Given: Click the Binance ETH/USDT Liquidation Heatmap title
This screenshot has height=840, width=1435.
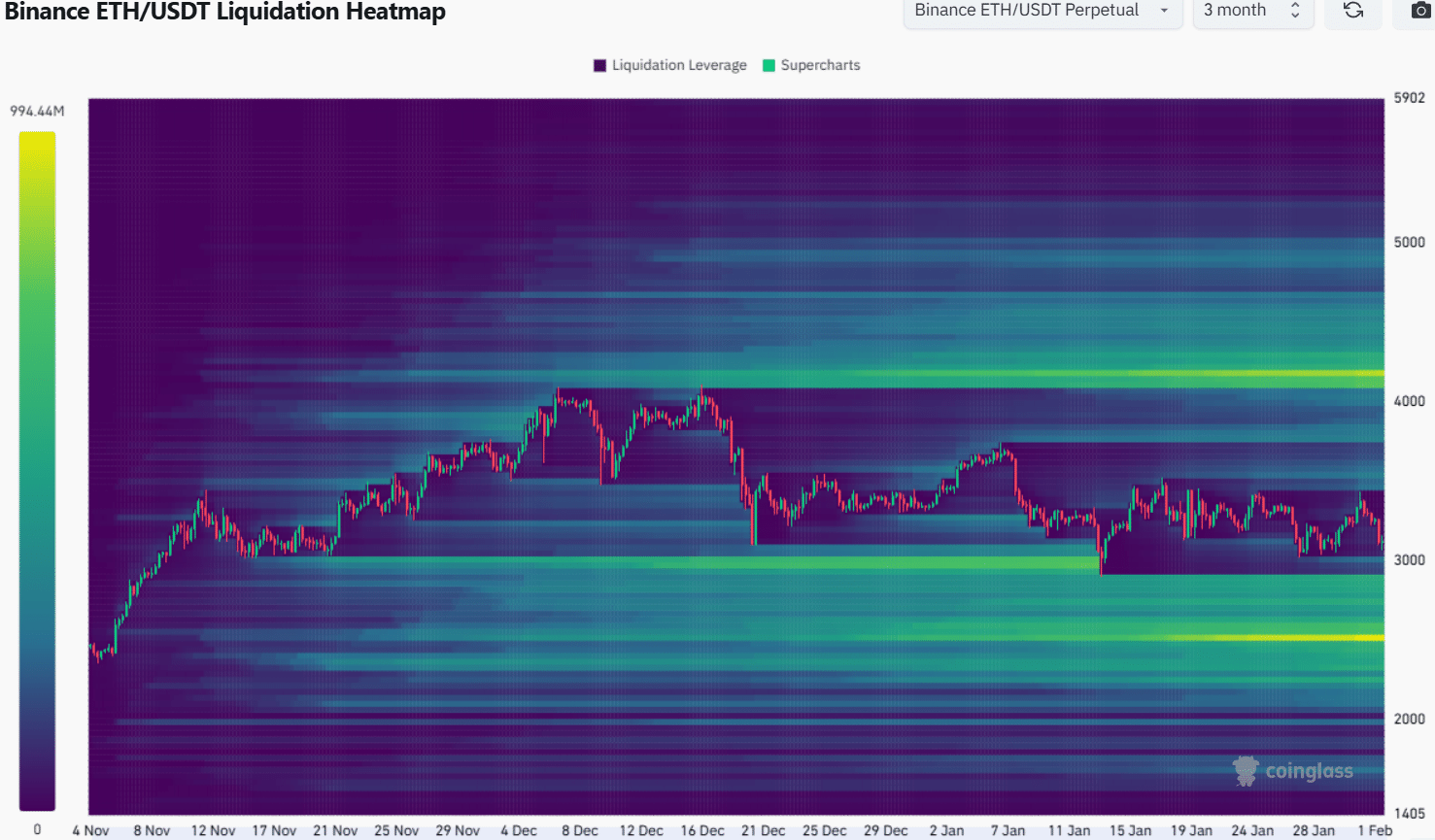Looking at the screenshot, I should pos(225,12).
